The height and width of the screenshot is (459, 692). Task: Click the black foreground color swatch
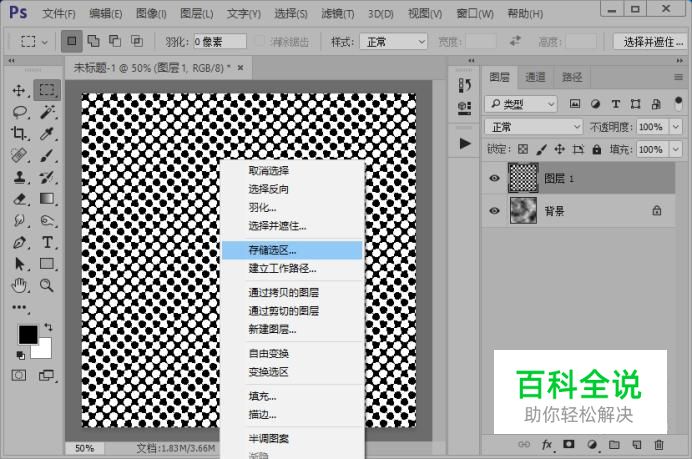(28, 335)
